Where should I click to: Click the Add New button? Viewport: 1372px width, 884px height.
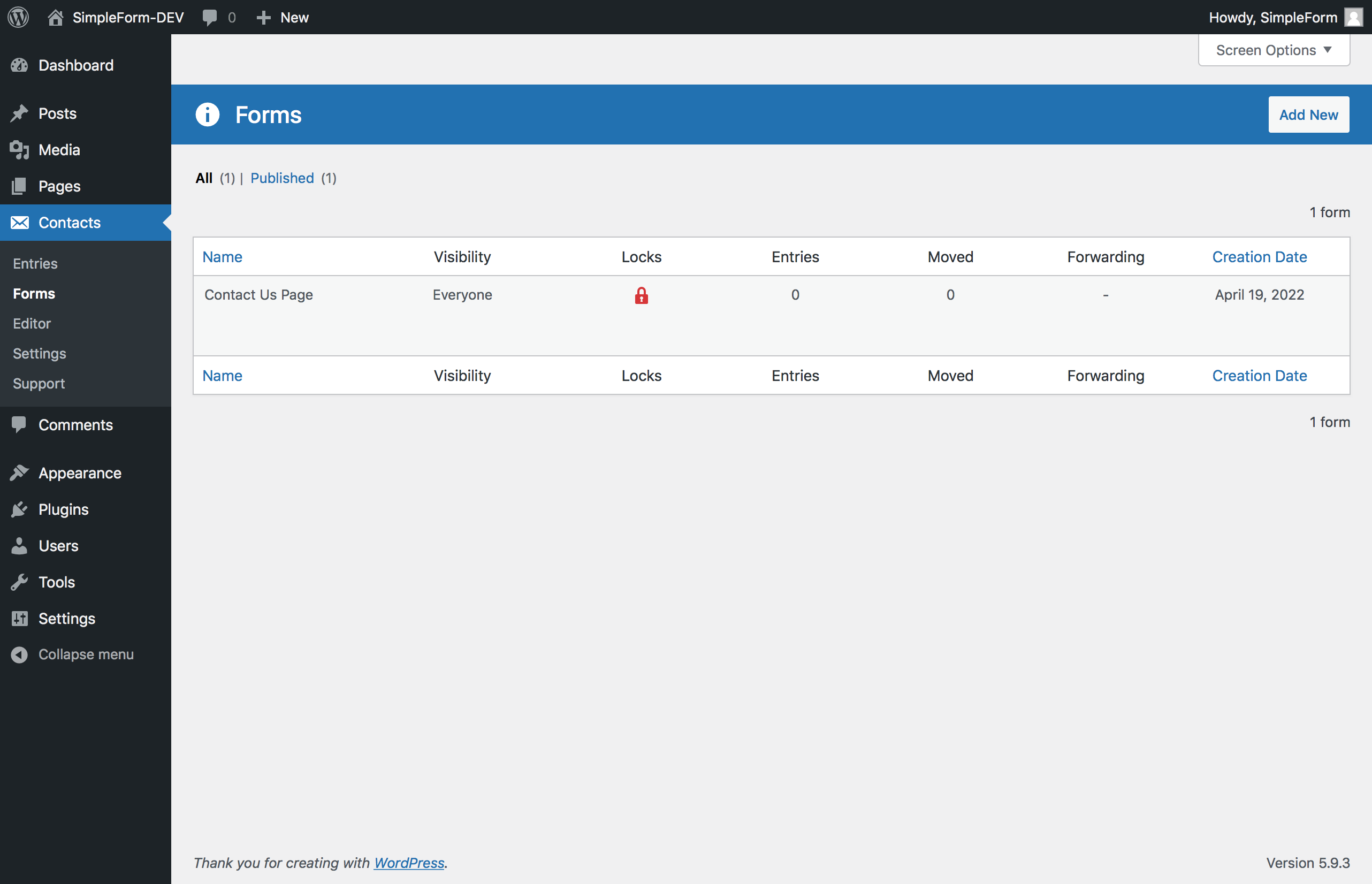[1309, 114]
